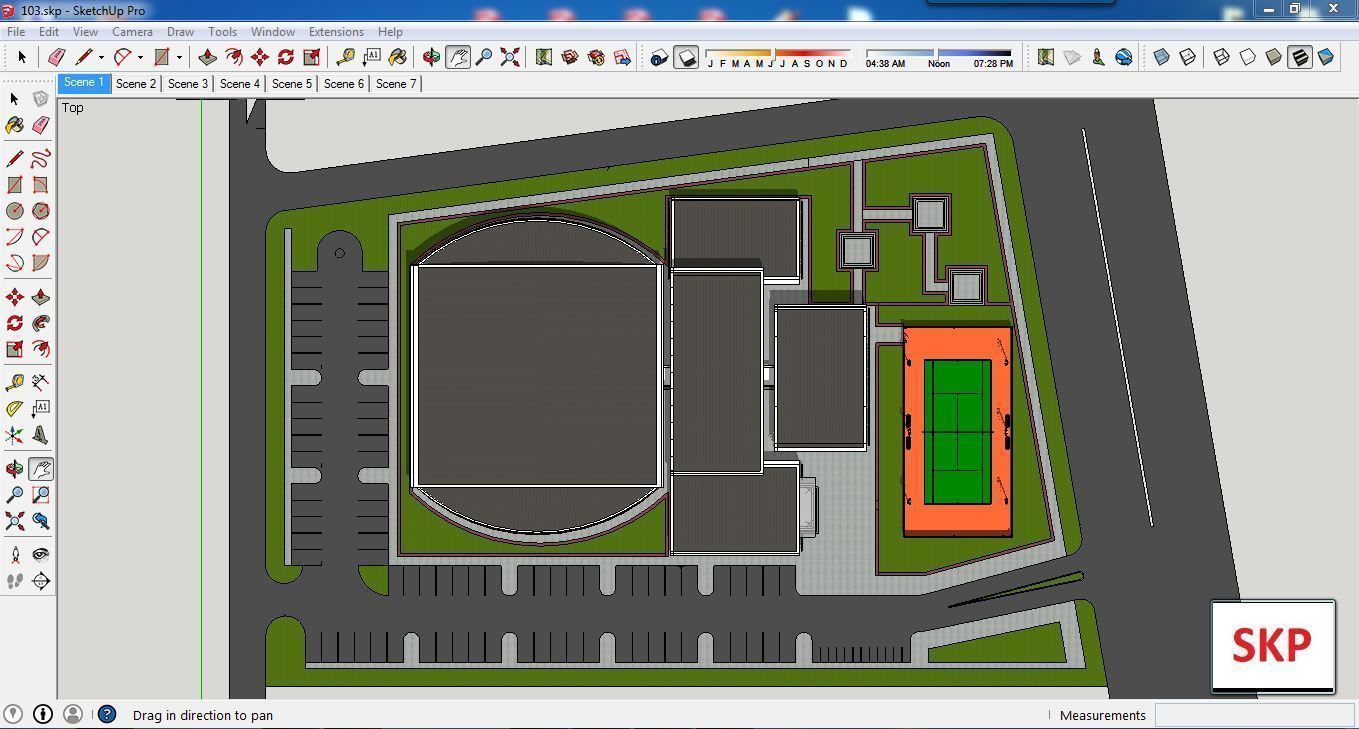Click the Photo Textures person icon

(x=1098, y=57)
